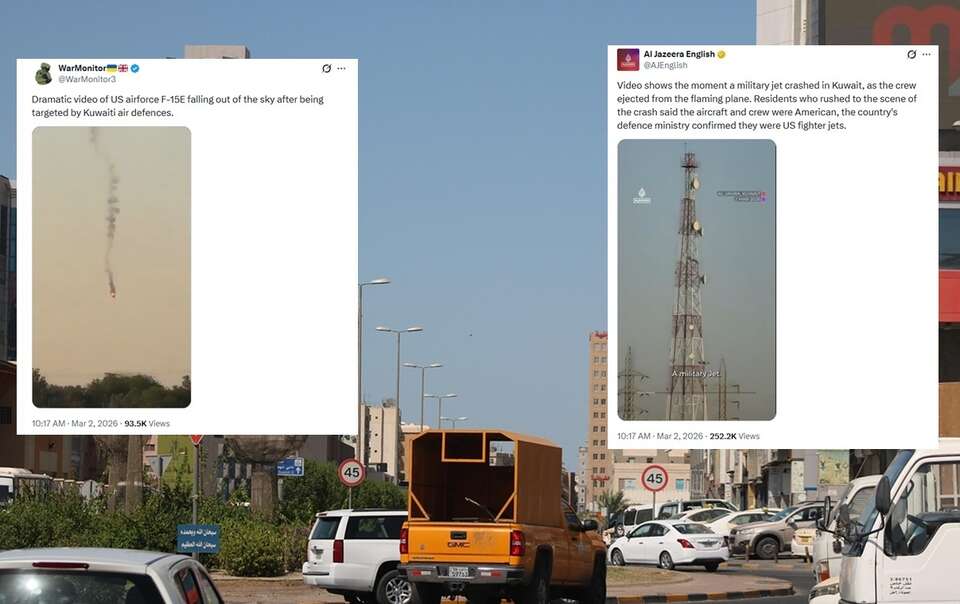Click the WarMonitor tweet text
The width and height of the screenshot is (960, 604).
(178, 106)
